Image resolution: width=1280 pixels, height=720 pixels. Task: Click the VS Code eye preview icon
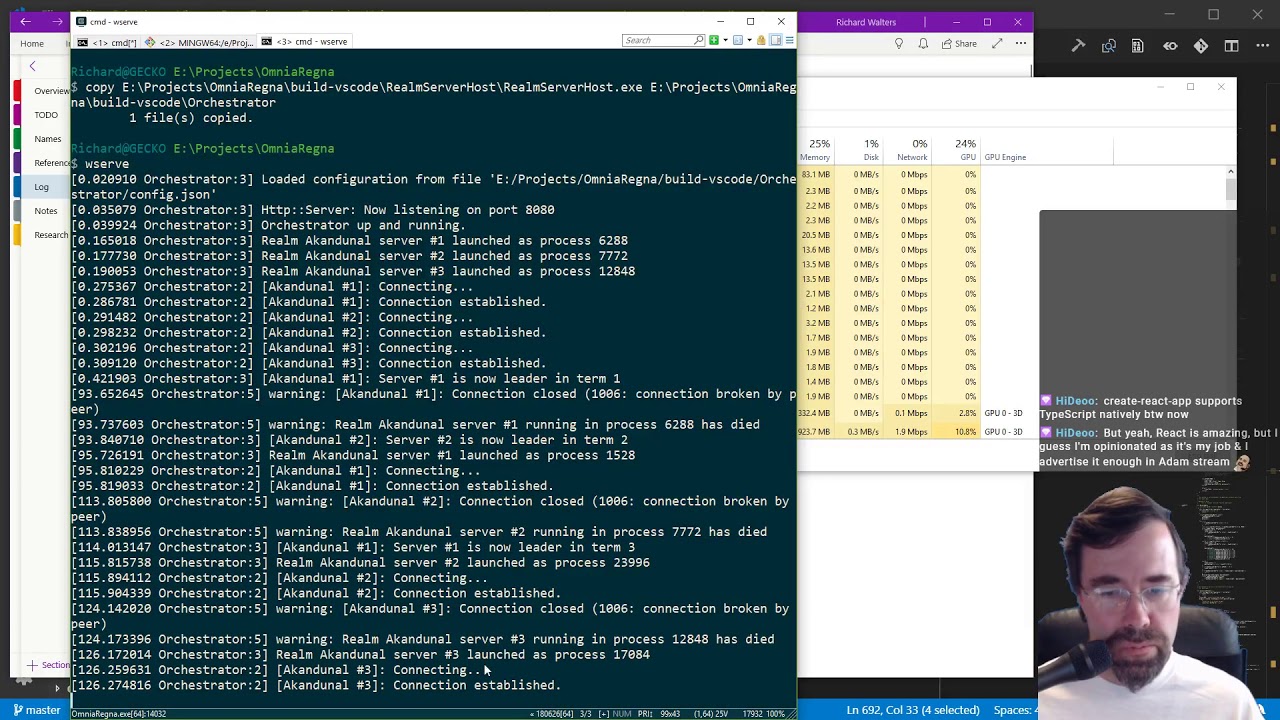[x=1170, y=46]
